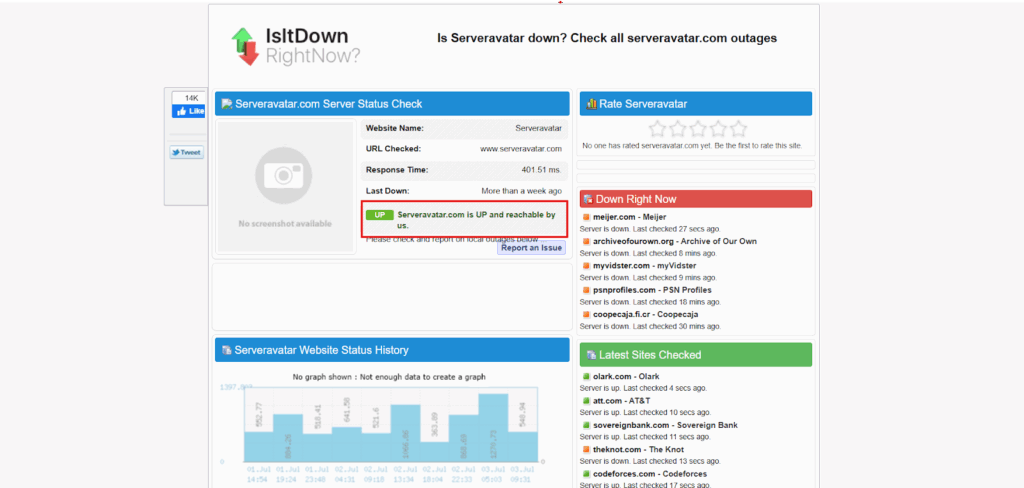The image size is (1024, 488).
Task: Click the orange icon beside meijer.com
Action: 586,217
